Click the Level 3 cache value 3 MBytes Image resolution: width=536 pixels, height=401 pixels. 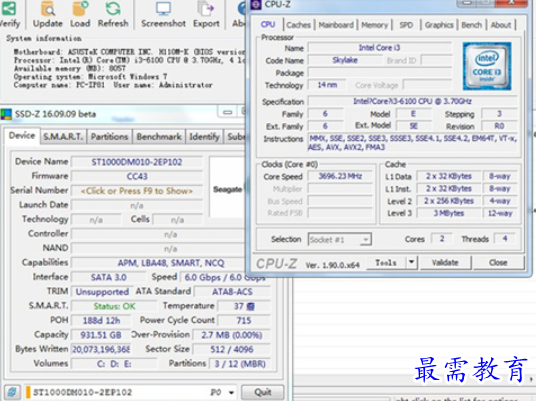pos(448,213)
